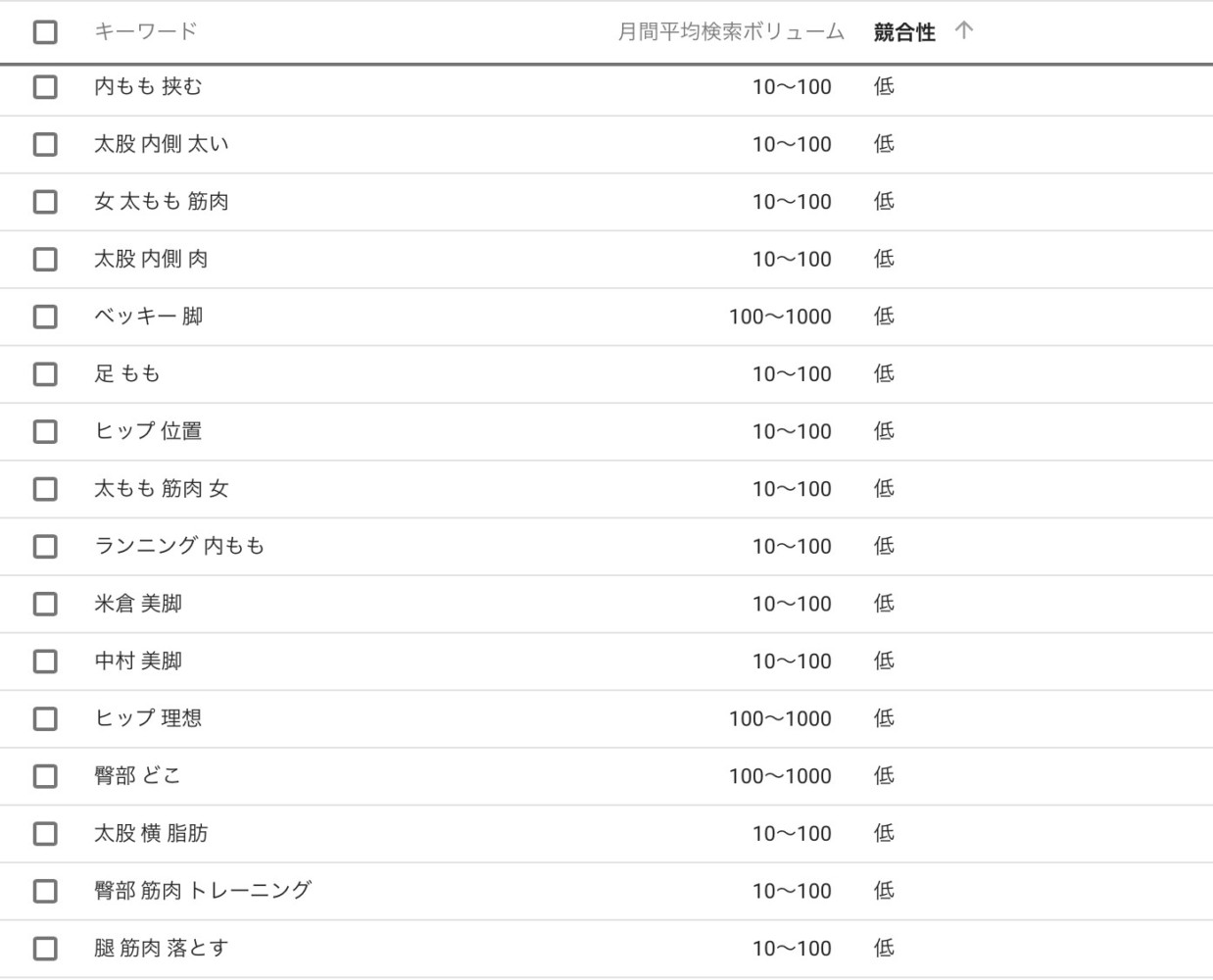
Task: Check the ベッキー 脚 row checkbox
Action: pos(45,317)
